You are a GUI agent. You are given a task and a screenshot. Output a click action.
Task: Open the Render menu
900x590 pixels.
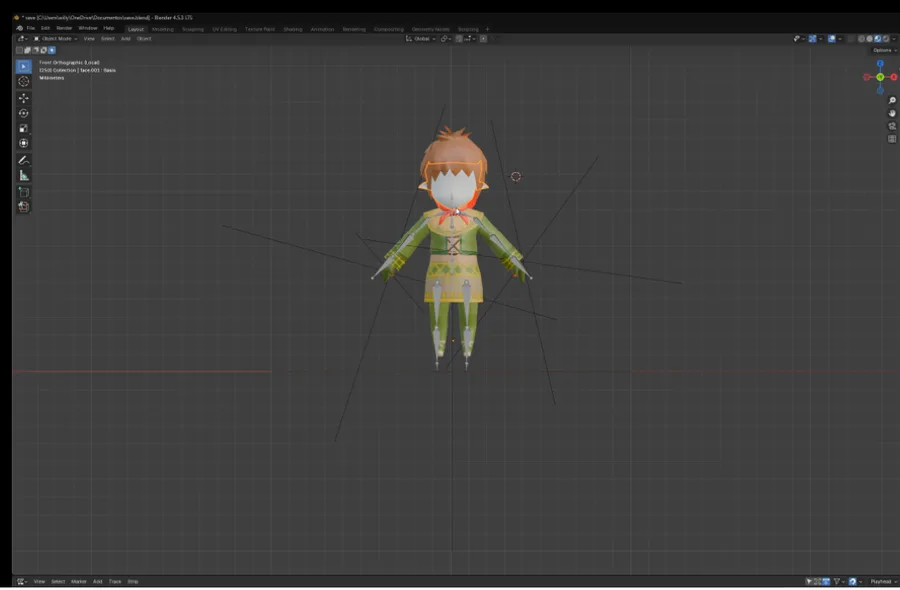64,28
